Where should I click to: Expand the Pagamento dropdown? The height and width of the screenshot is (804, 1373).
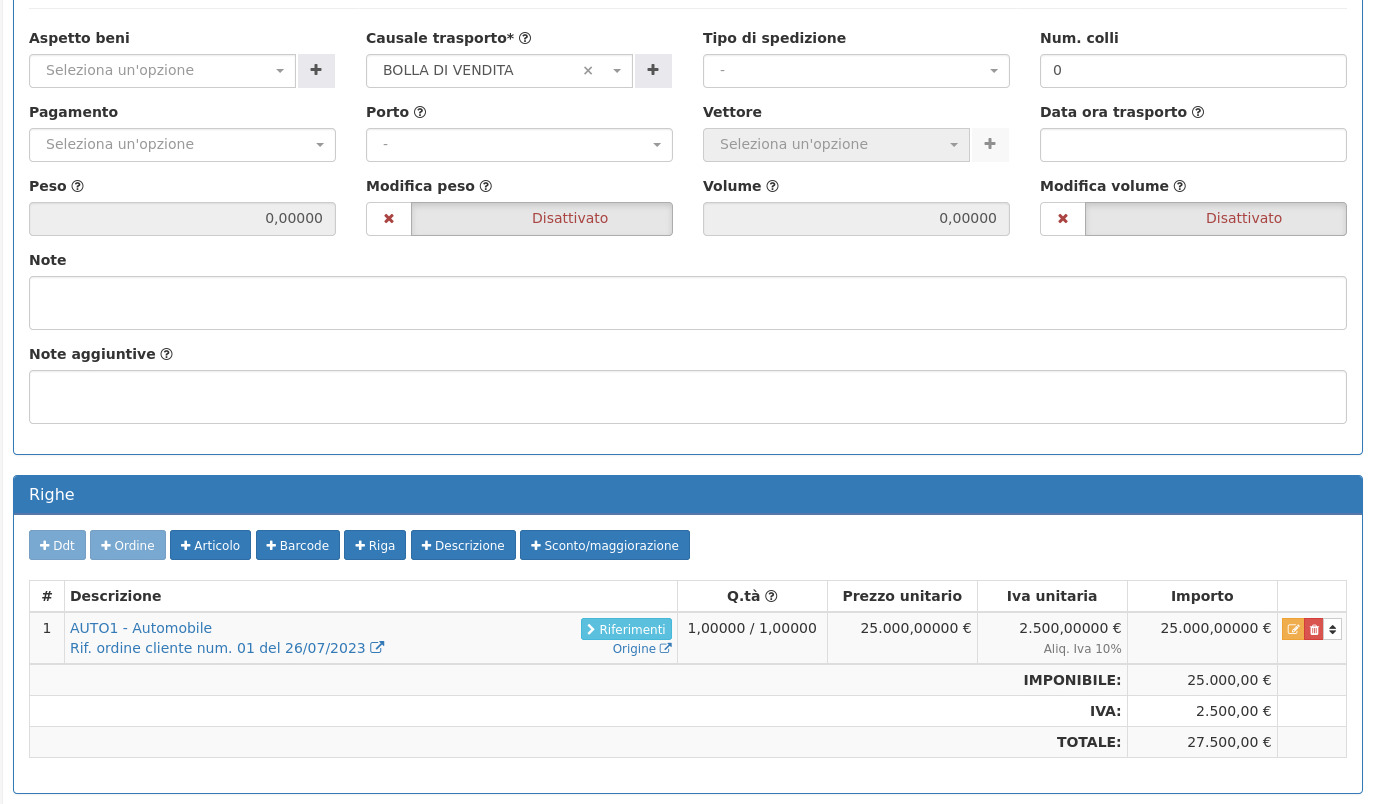point(182,145)
